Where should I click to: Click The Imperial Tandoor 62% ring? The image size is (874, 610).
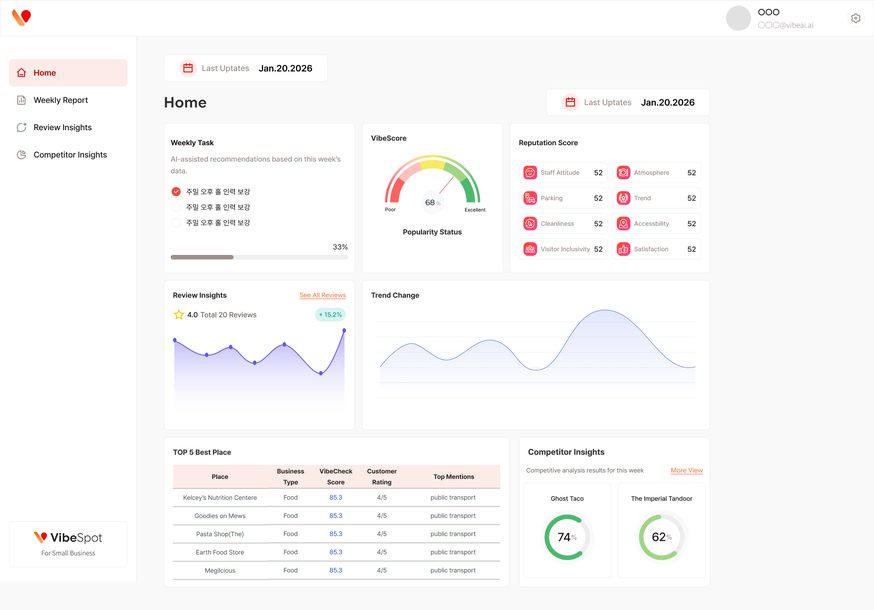pos(662,537)
